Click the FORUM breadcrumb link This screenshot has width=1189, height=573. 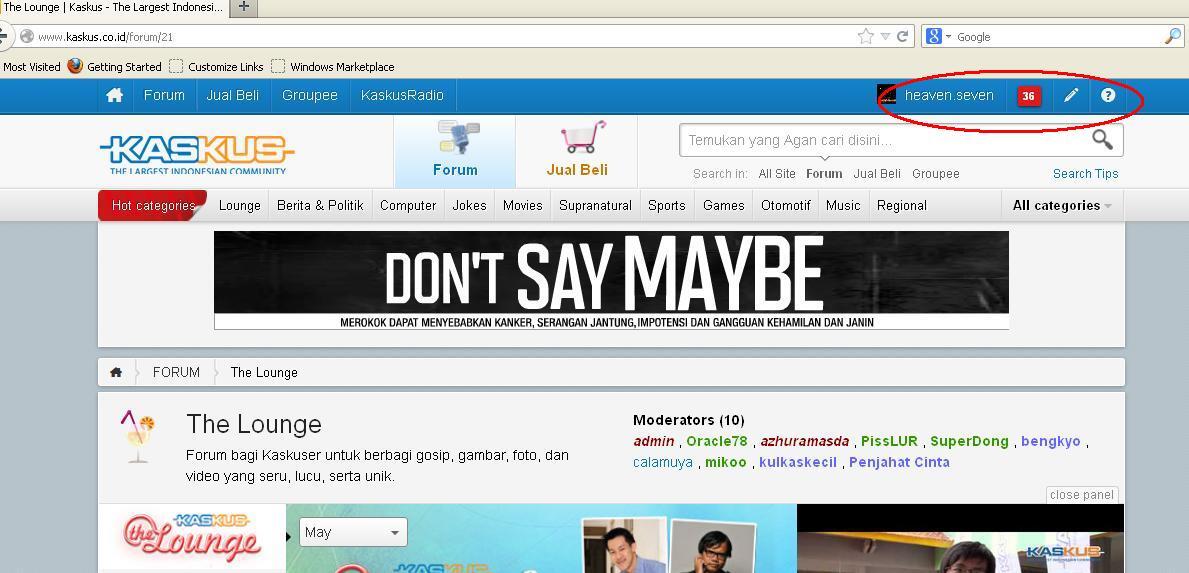tap(177, 372)
